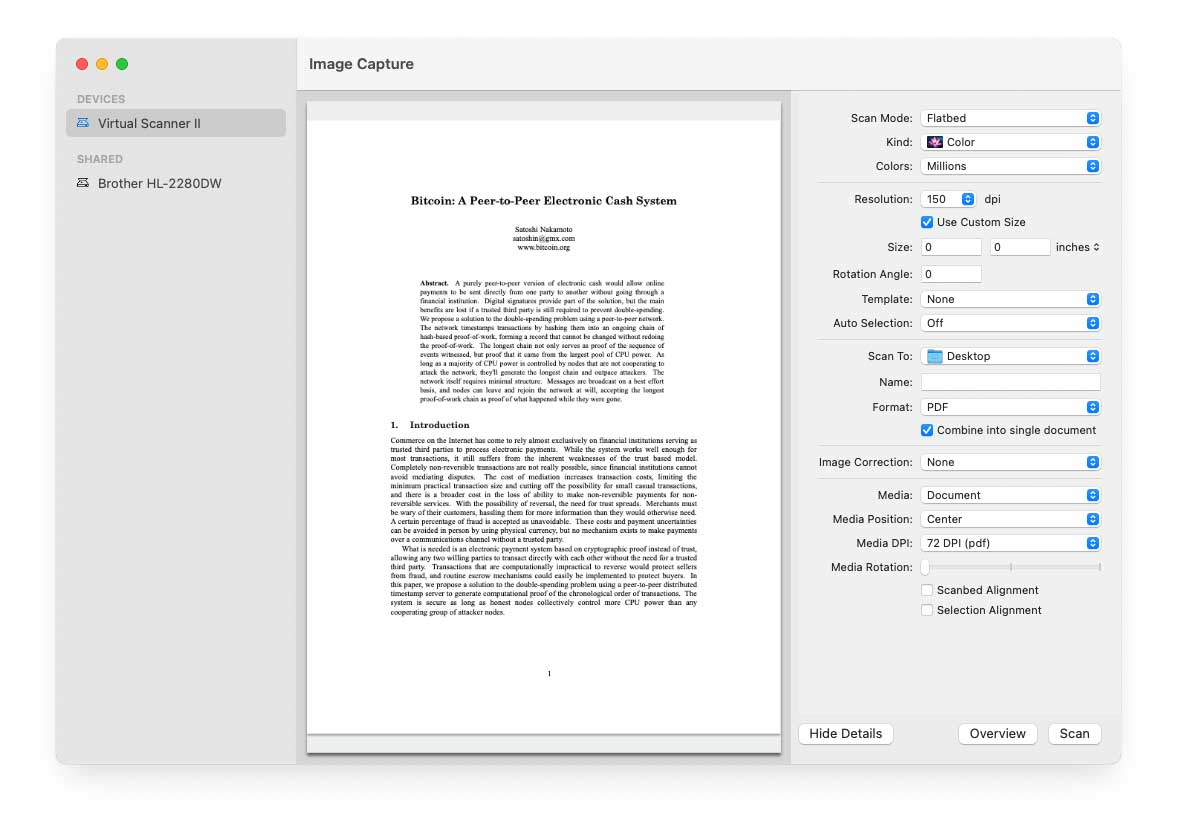
Task: Click the Virtual Scanner II scanner icon
Action: click(83, 122)
